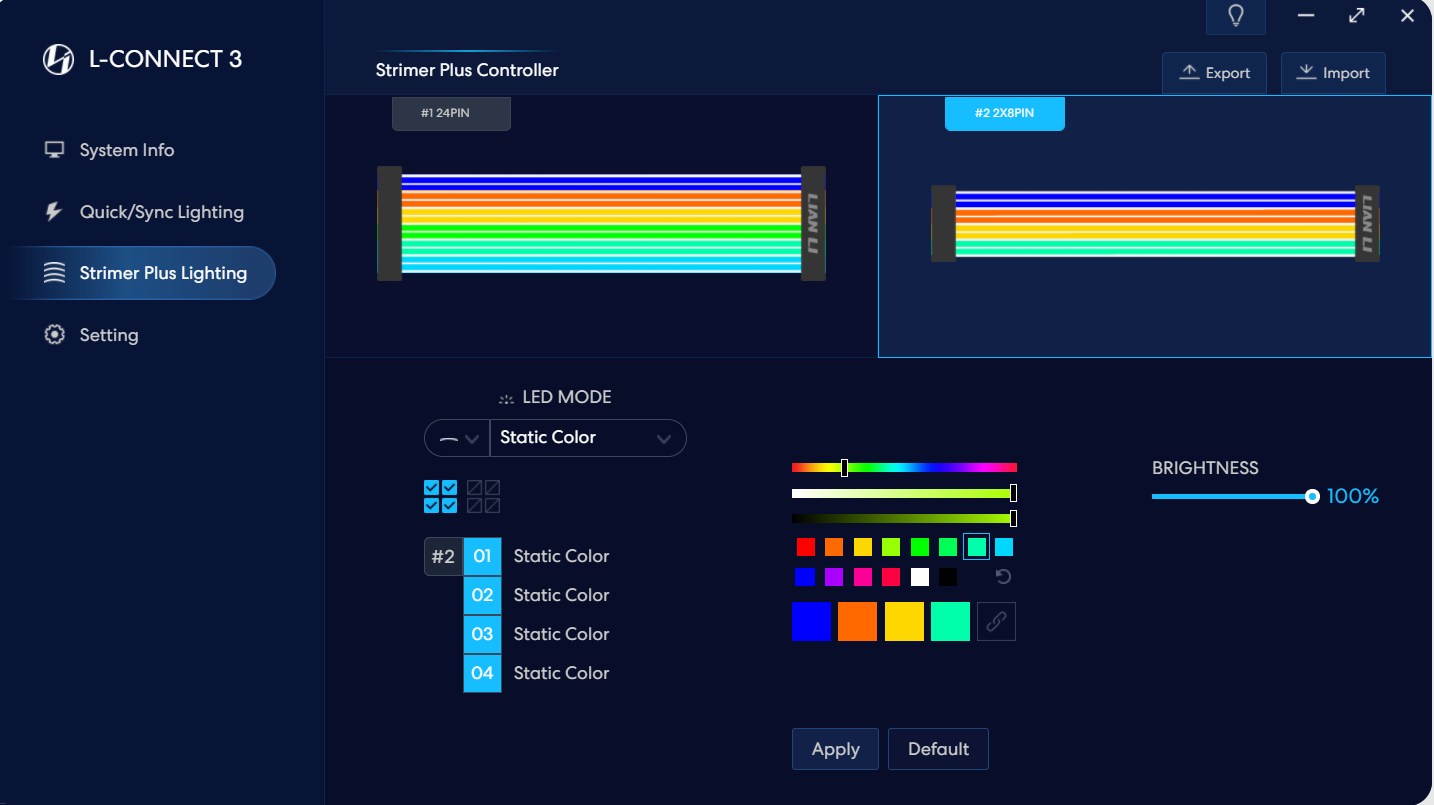Click the #2 group label button
The width and height of the screenshot is (1434, 805).
click(x=443, y=556)
